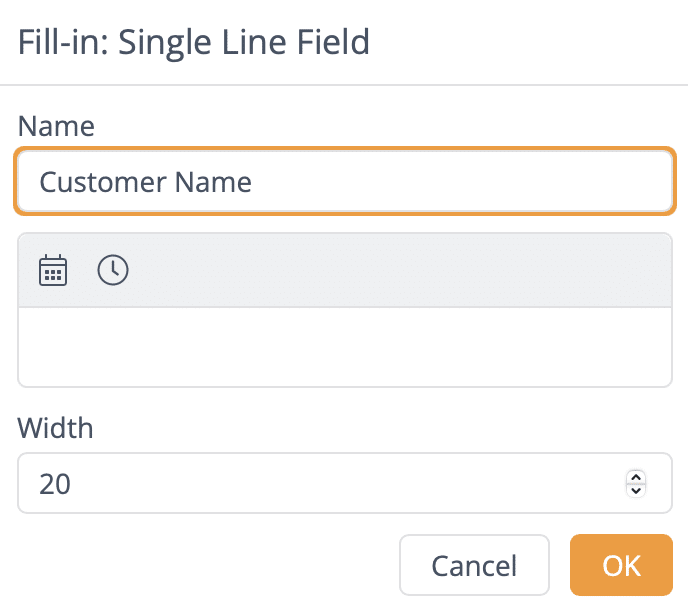The height and width of the screenshot is (608, 688).
Task: Click the empty text area below the toolbar
Action: click(x=345, y=346)
